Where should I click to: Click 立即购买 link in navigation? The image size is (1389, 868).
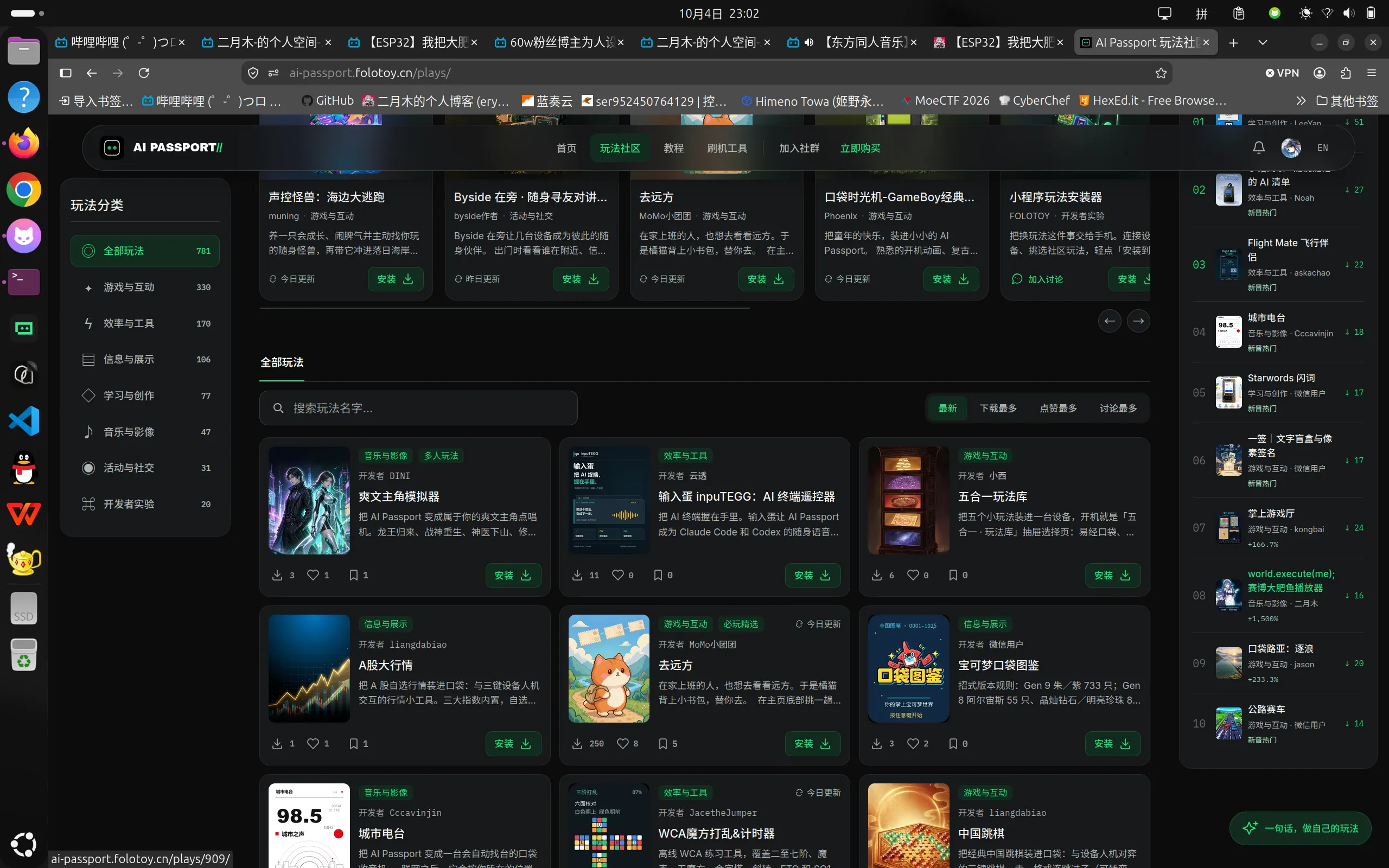[x=860, y=148]
